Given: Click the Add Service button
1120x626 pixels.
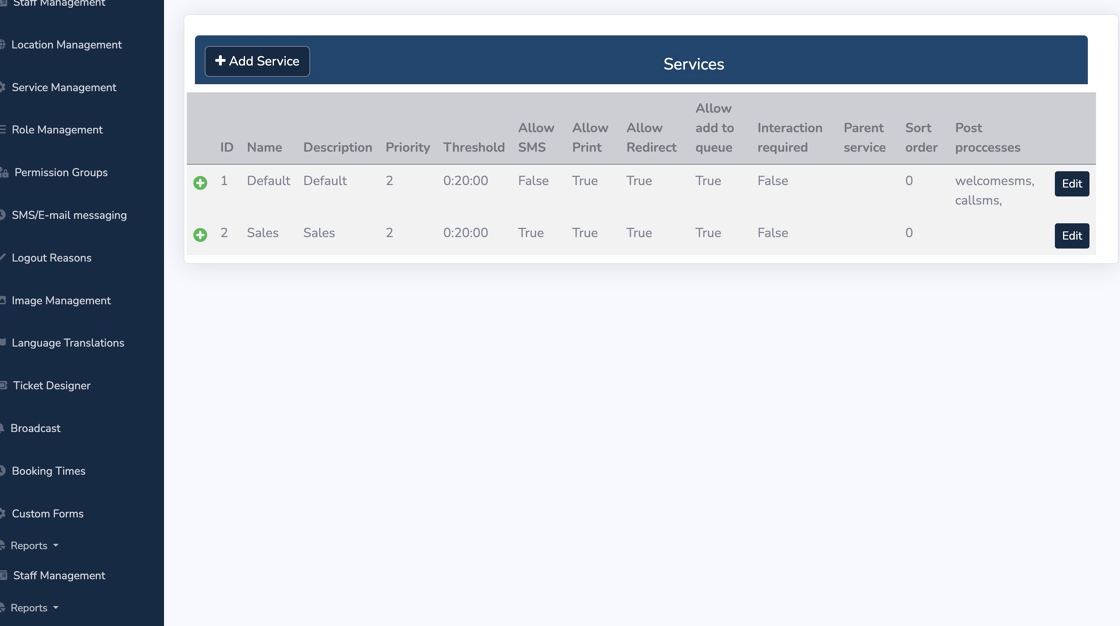Looking at the screenshot, I should coord(257,61).
